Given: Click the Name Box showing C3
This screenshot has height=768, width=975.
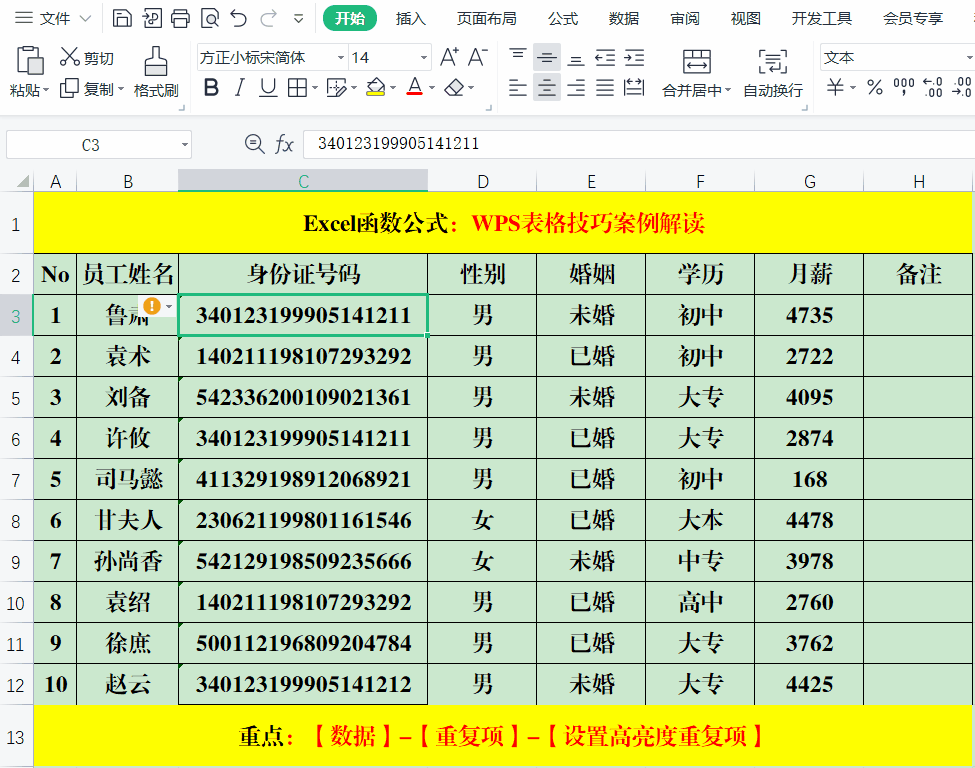Looking at the screenshot, I should pyautogui.click(x=90, y=145).
